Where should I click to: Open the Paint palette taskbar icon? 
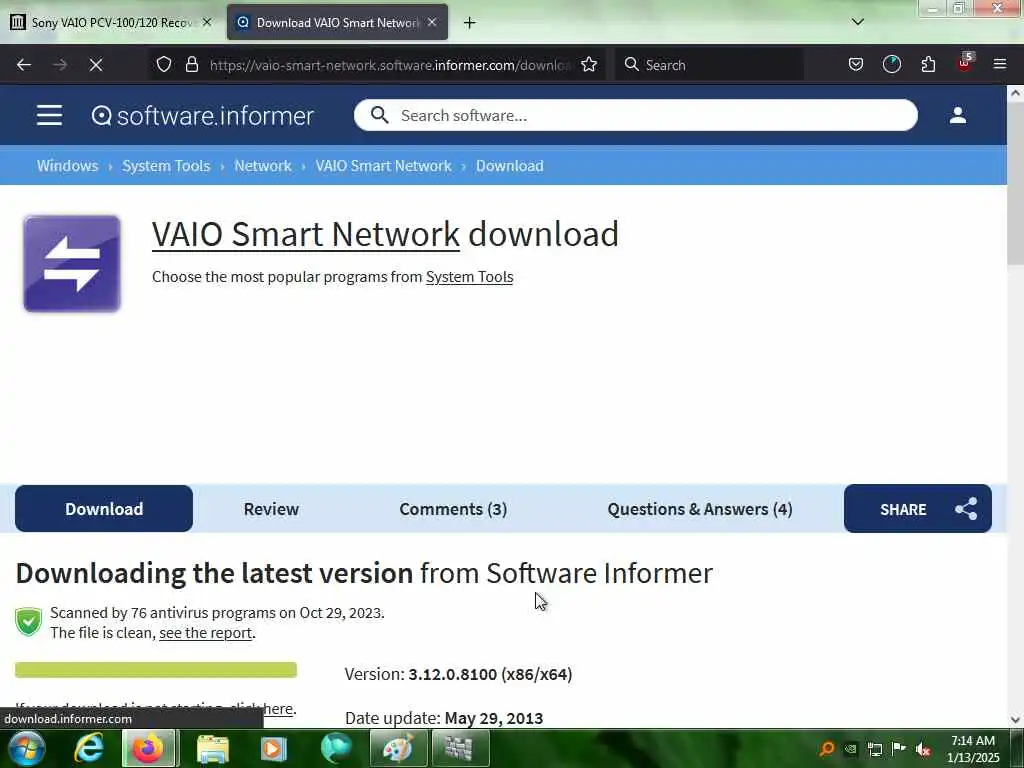(x=398, y=748)
